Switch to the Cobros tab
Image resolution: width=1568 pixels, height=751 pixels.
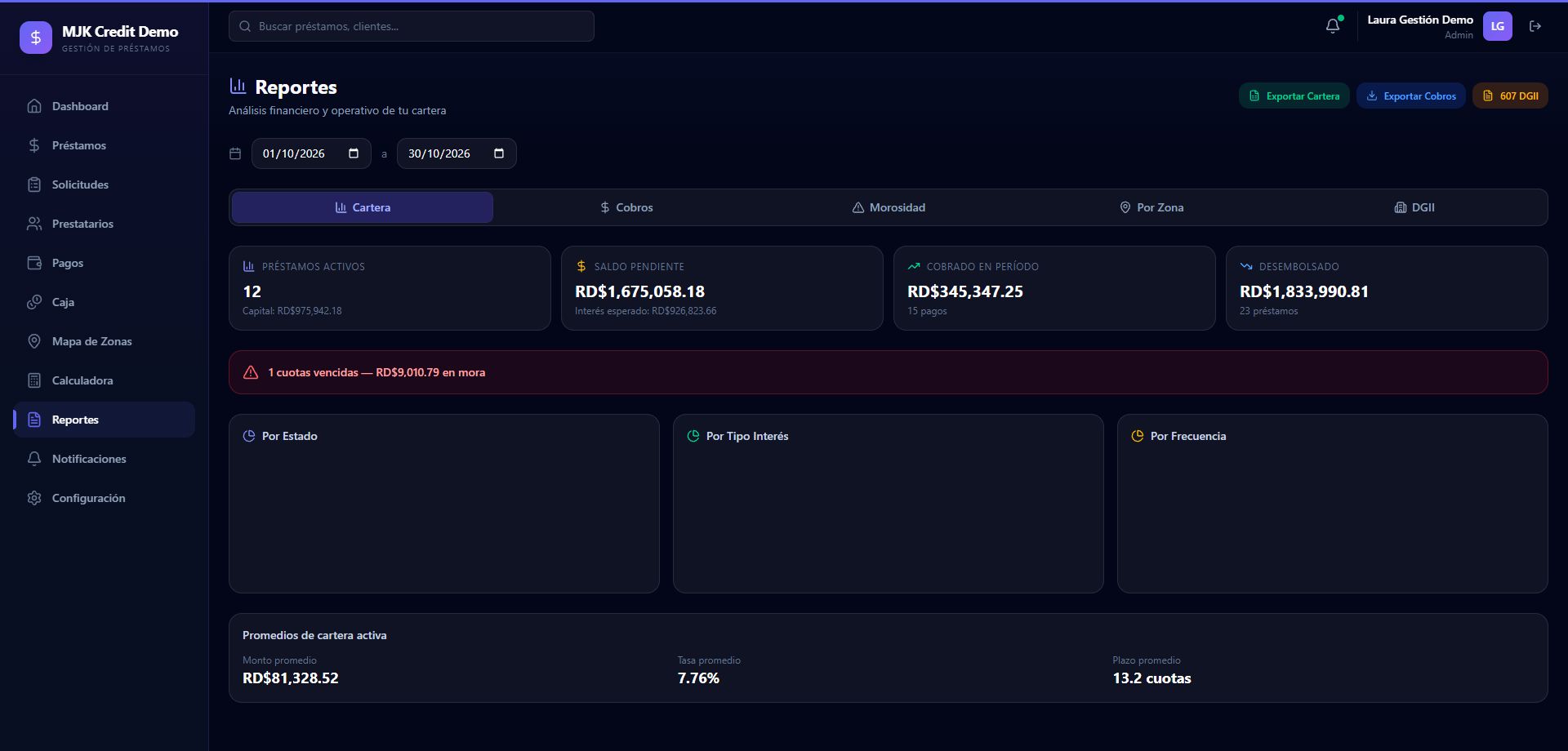coord(626,207)
